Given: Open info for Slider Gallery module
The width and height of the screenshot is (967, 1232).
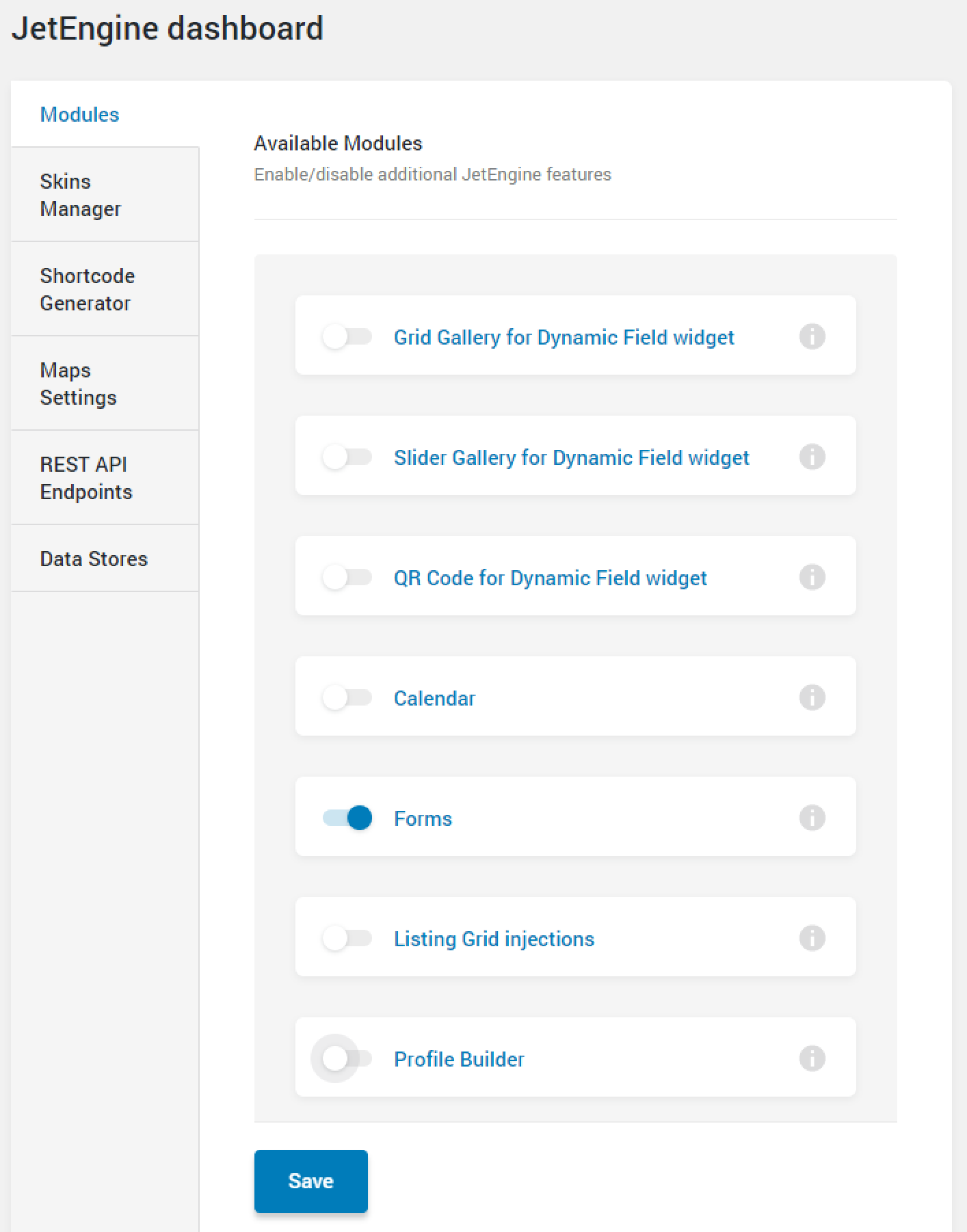Looking at the screenshot, I should coord(812,457).
